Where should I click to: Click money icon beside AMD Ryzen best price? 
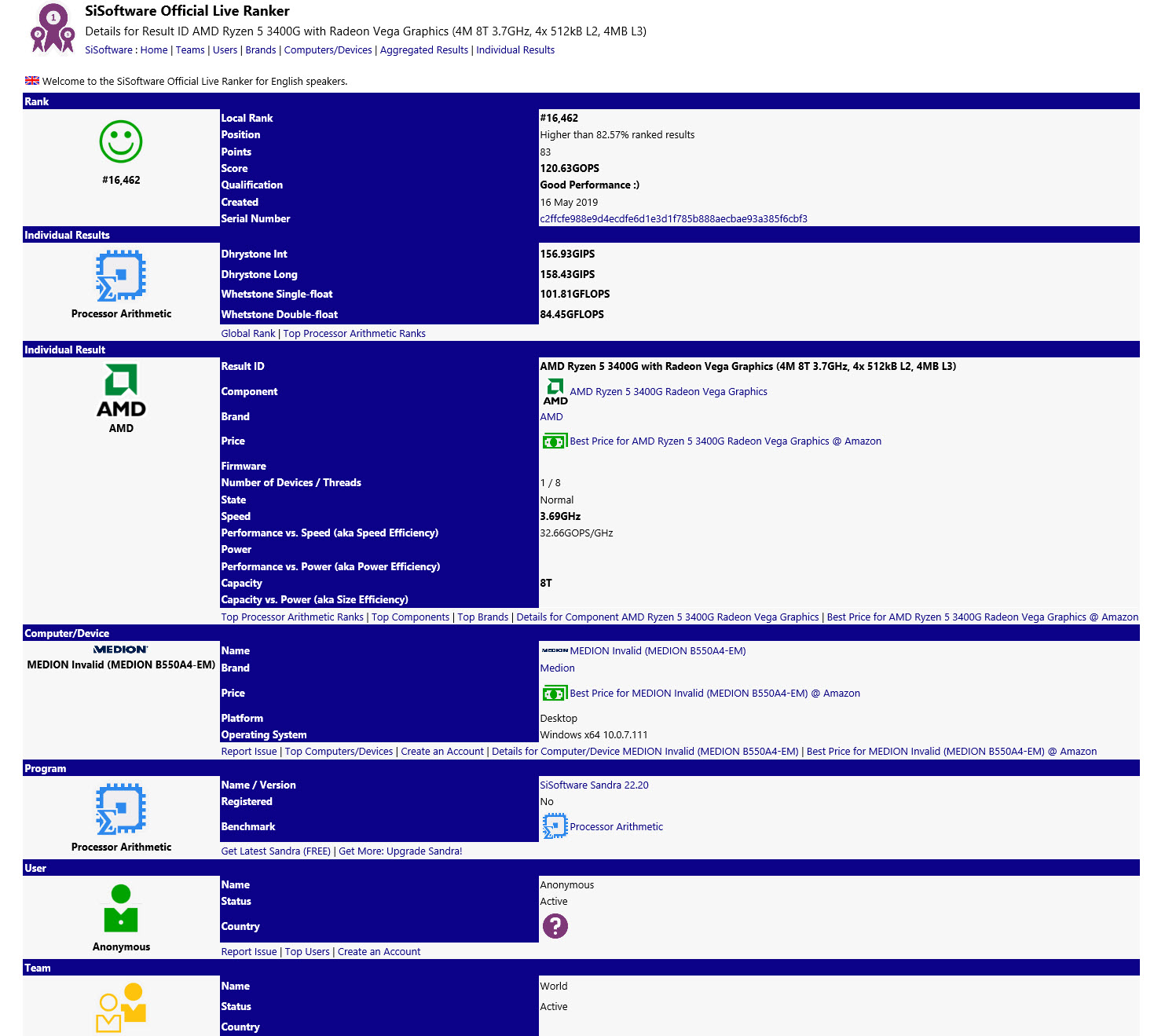[555, 441]
